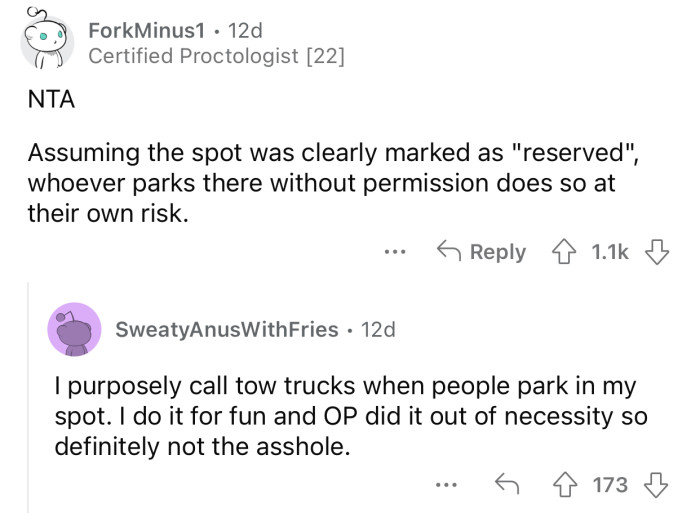Click the 12d timestamp on ForkMinus1's comment
Screen dimensions: 700x513
(244, 29)
